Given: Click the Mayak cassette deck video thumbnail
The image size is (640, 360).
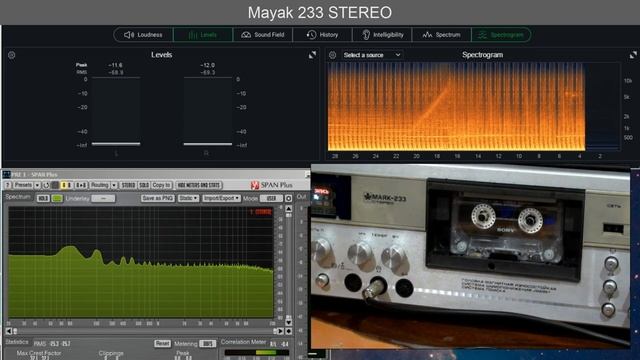Looking at the screenshot, I should (470, 256).
